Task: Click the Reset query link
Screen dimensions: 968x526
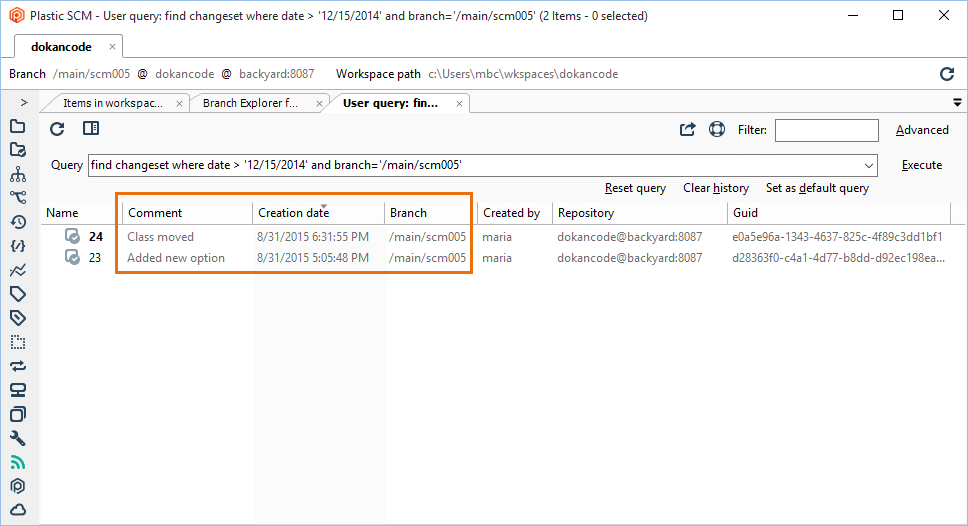Action: [x=635, y=188]
